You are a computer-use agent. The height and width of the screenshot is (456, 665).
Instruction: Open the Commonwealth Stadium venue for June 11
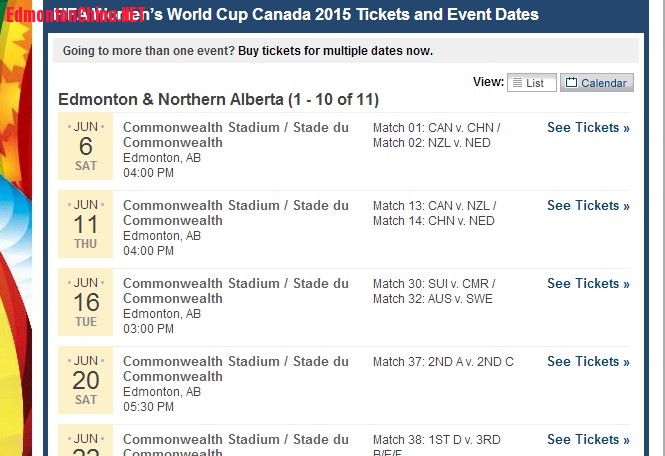[235, 213]
